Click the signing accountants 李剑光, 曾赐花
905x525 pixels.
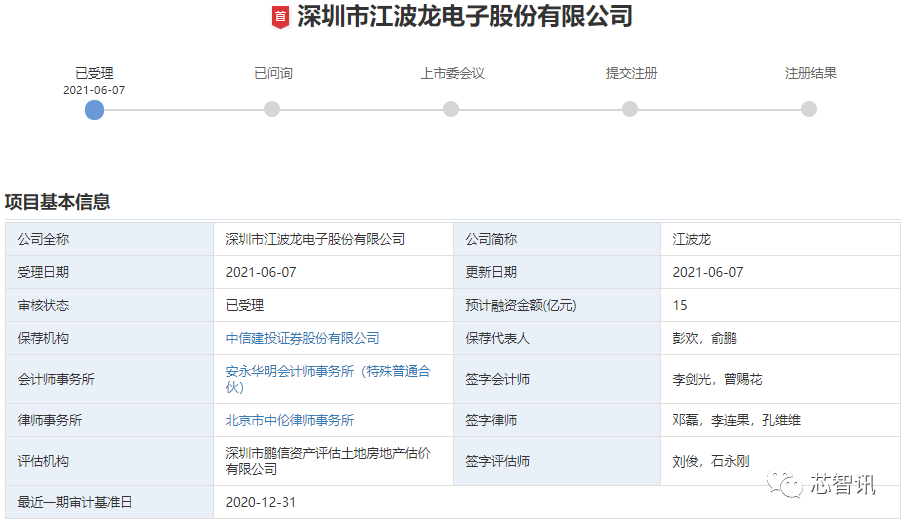point(717,379)
